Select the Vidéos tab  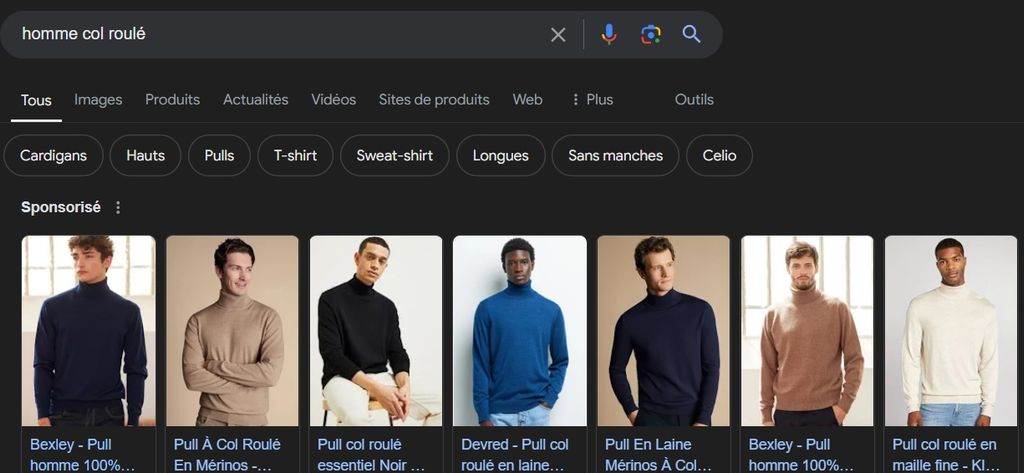click(x=334, y=99)
